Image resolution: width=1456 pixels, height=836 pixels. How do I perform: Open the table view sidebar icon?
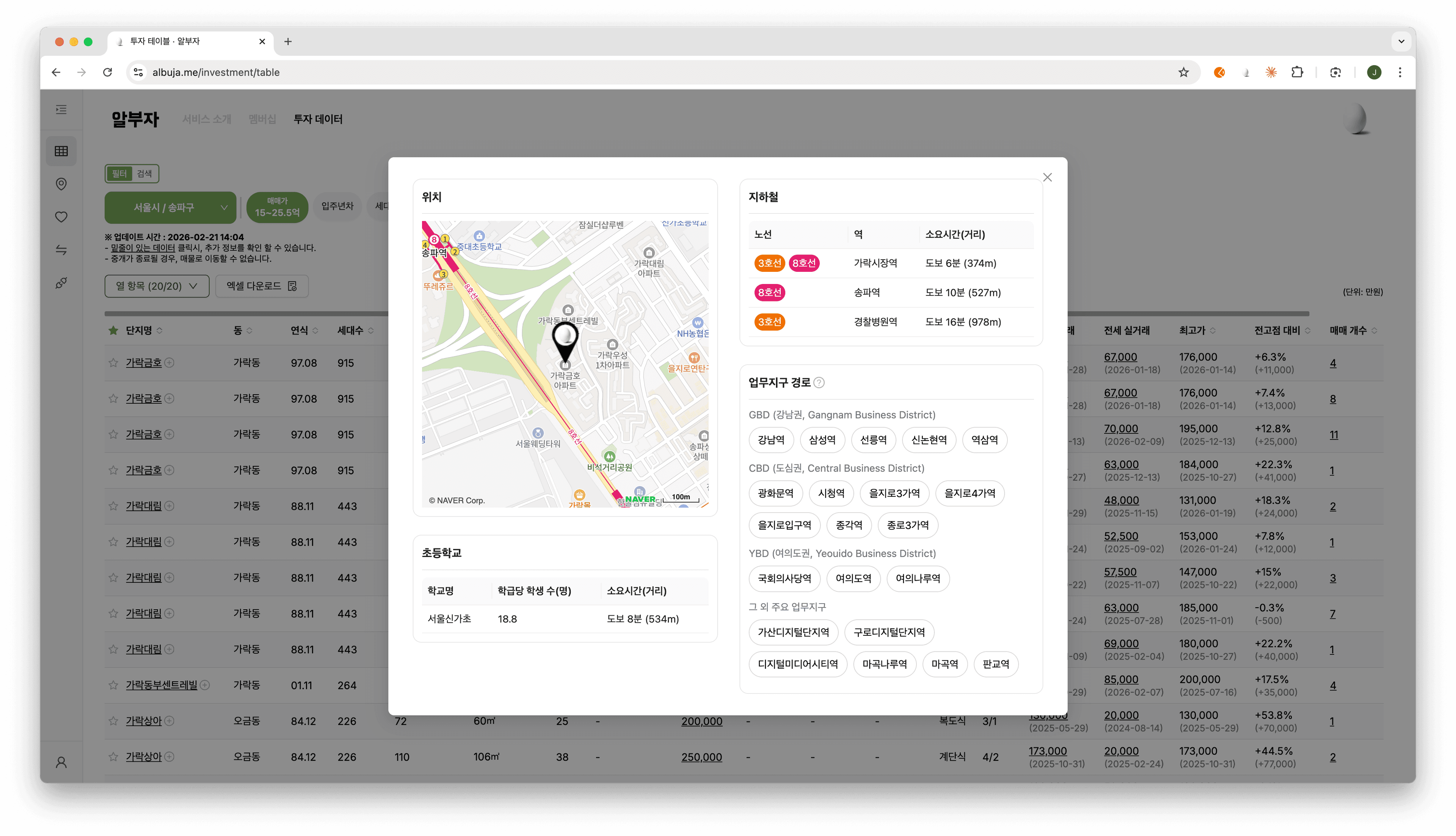[x=61, y=151]
